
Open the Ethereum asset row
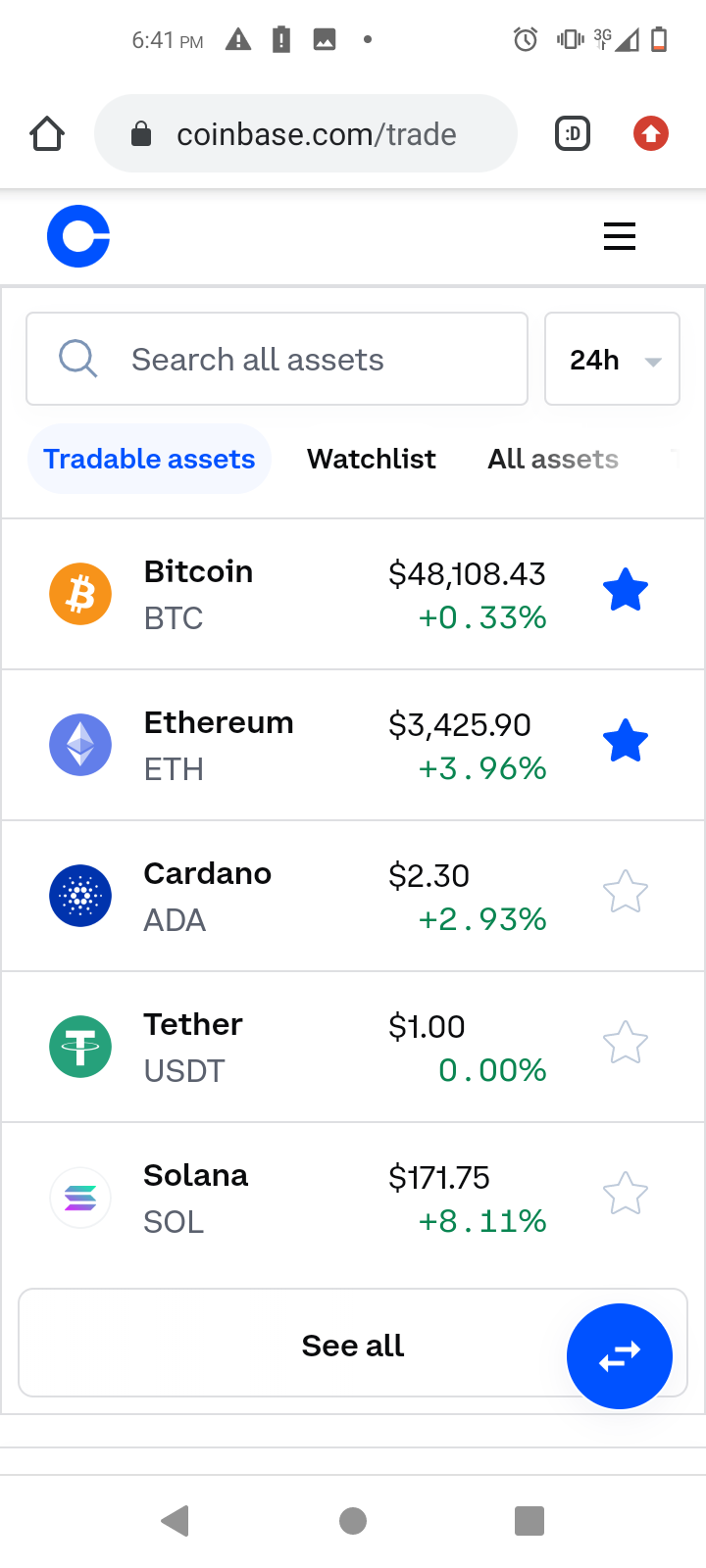click(294, 745)
